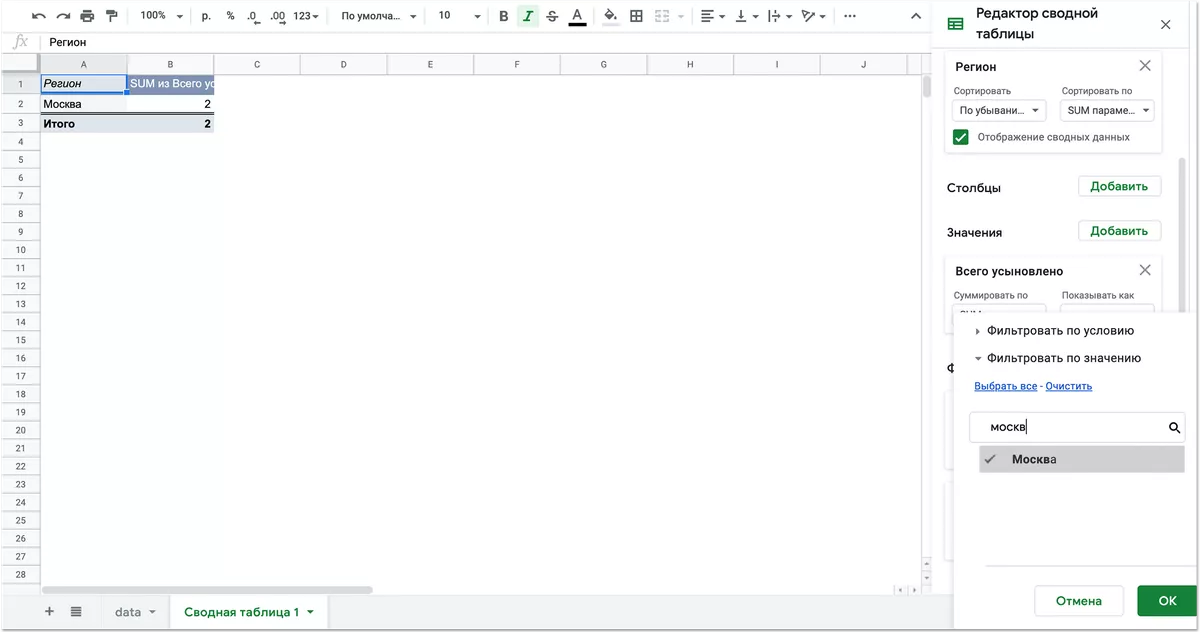Click the Undo arrow icon
This screenshot has width=1200, height=632.
[x=38, y=16]
